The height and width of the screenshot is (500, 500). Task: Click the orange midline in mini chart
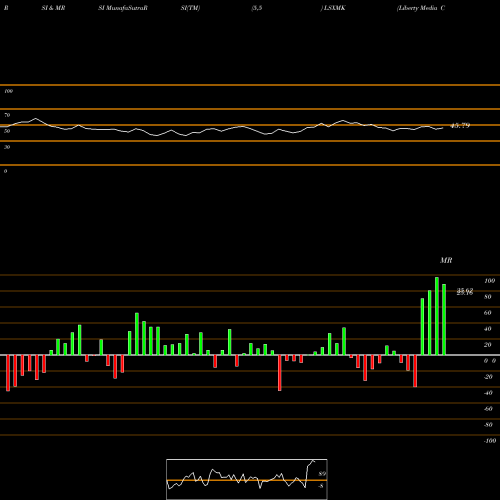pos(247,480)
